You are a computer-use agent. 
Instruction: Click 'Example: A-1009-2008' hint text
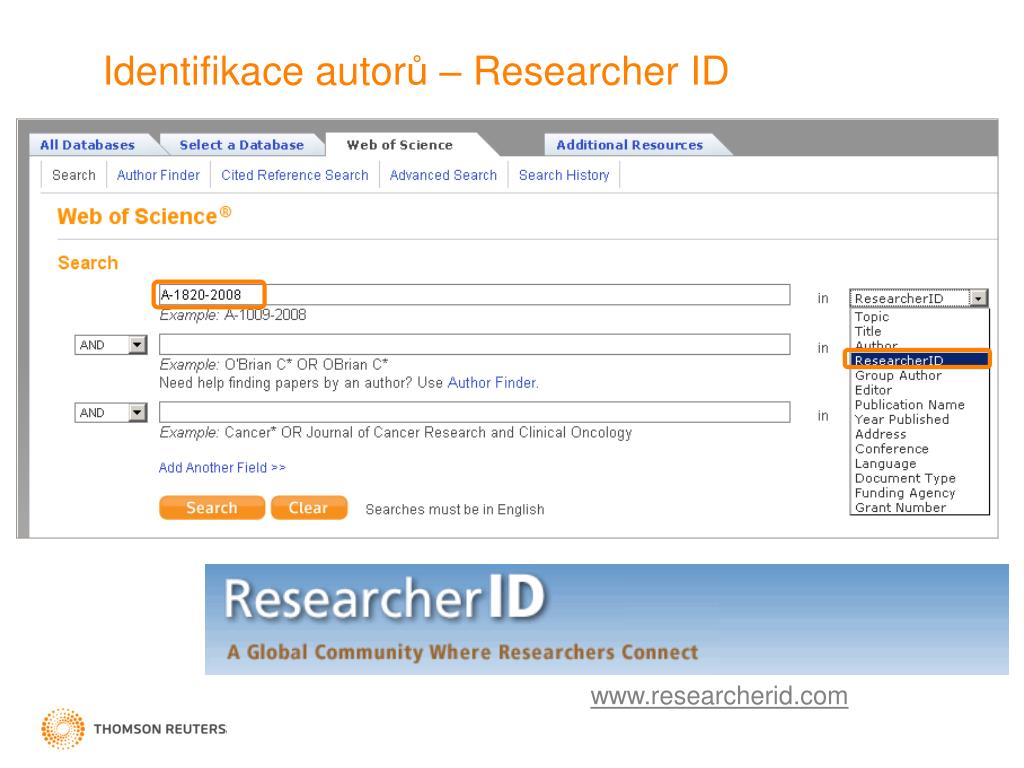tap(232, 315)
